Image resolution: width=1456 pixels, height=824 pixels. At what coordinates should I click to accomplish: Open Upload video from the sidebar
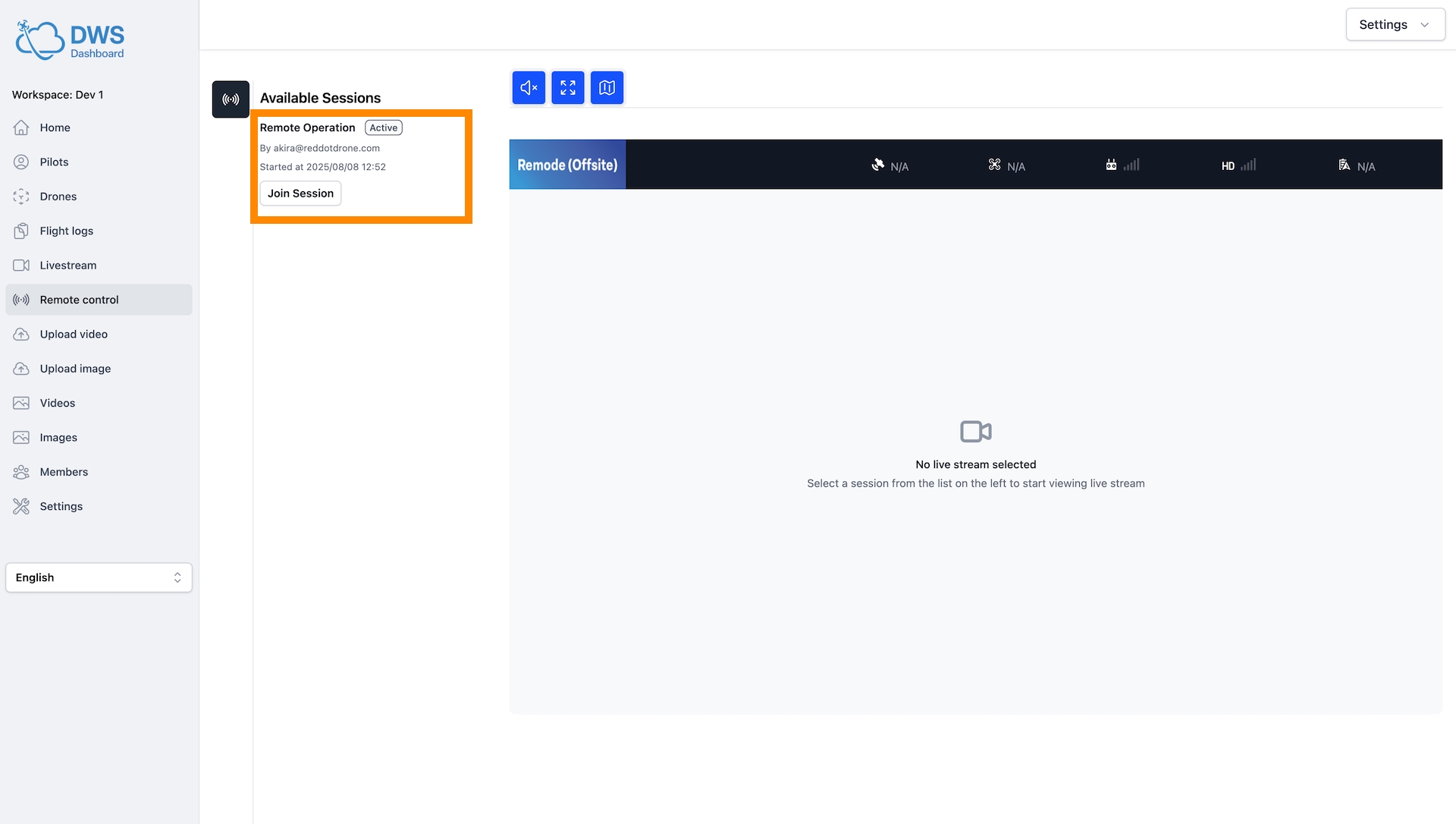point(74,334)
